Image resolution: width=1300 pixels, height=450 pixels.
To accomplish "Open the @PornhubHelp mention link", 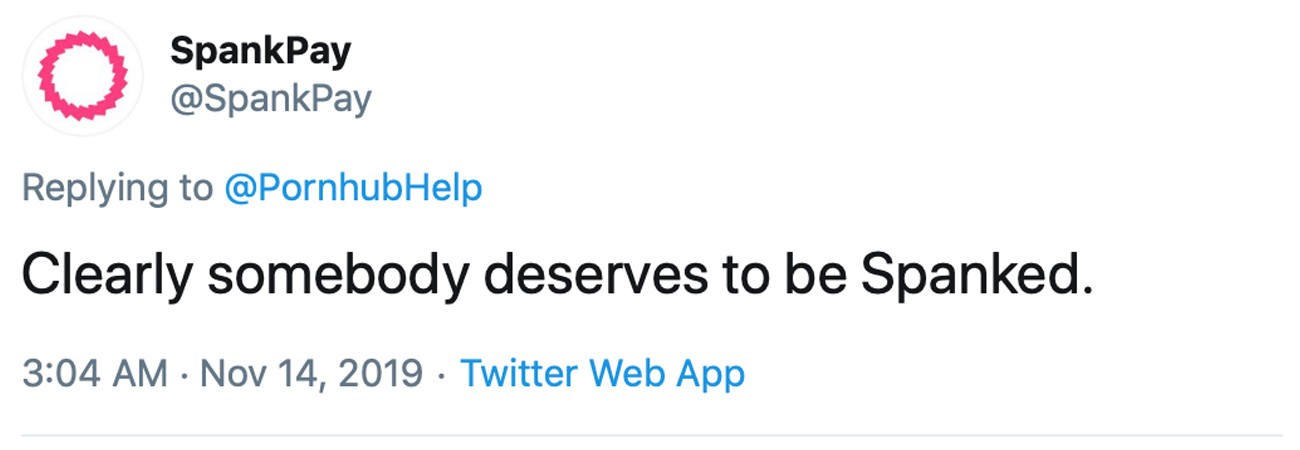I will click(x=352, y=188).
